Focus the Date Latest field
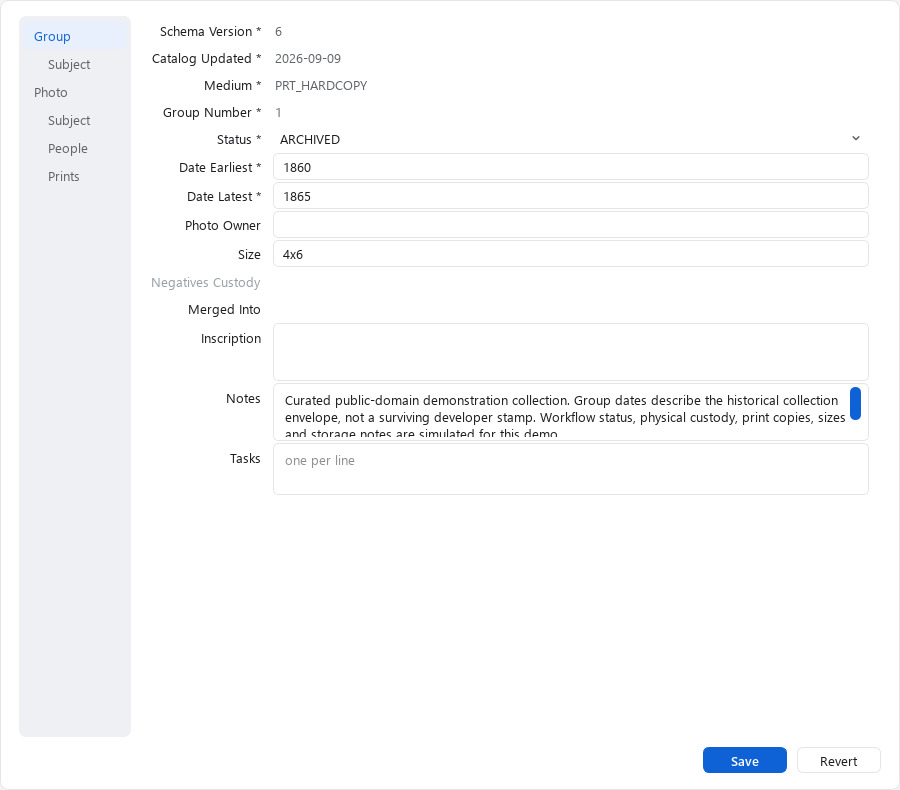The height and width of the screenshot is (790, 900). coord(571,196)
